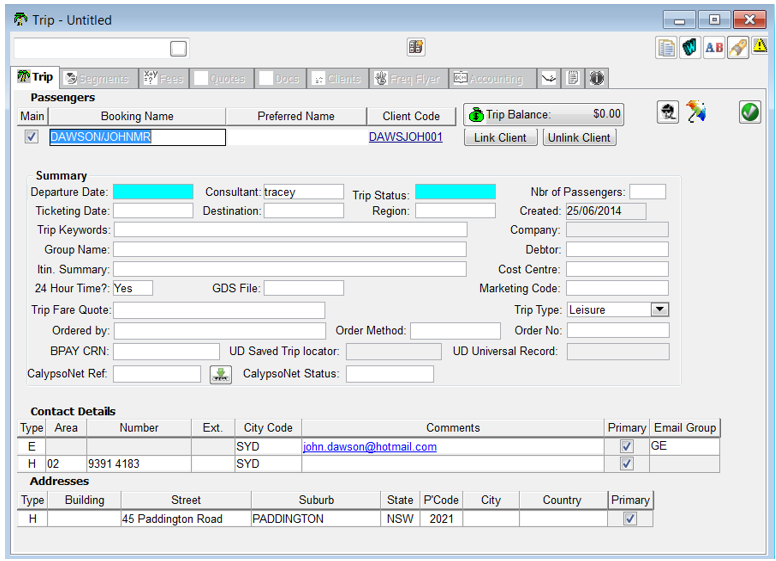Click the cyan Departure Date field

(x=153, y=192)
